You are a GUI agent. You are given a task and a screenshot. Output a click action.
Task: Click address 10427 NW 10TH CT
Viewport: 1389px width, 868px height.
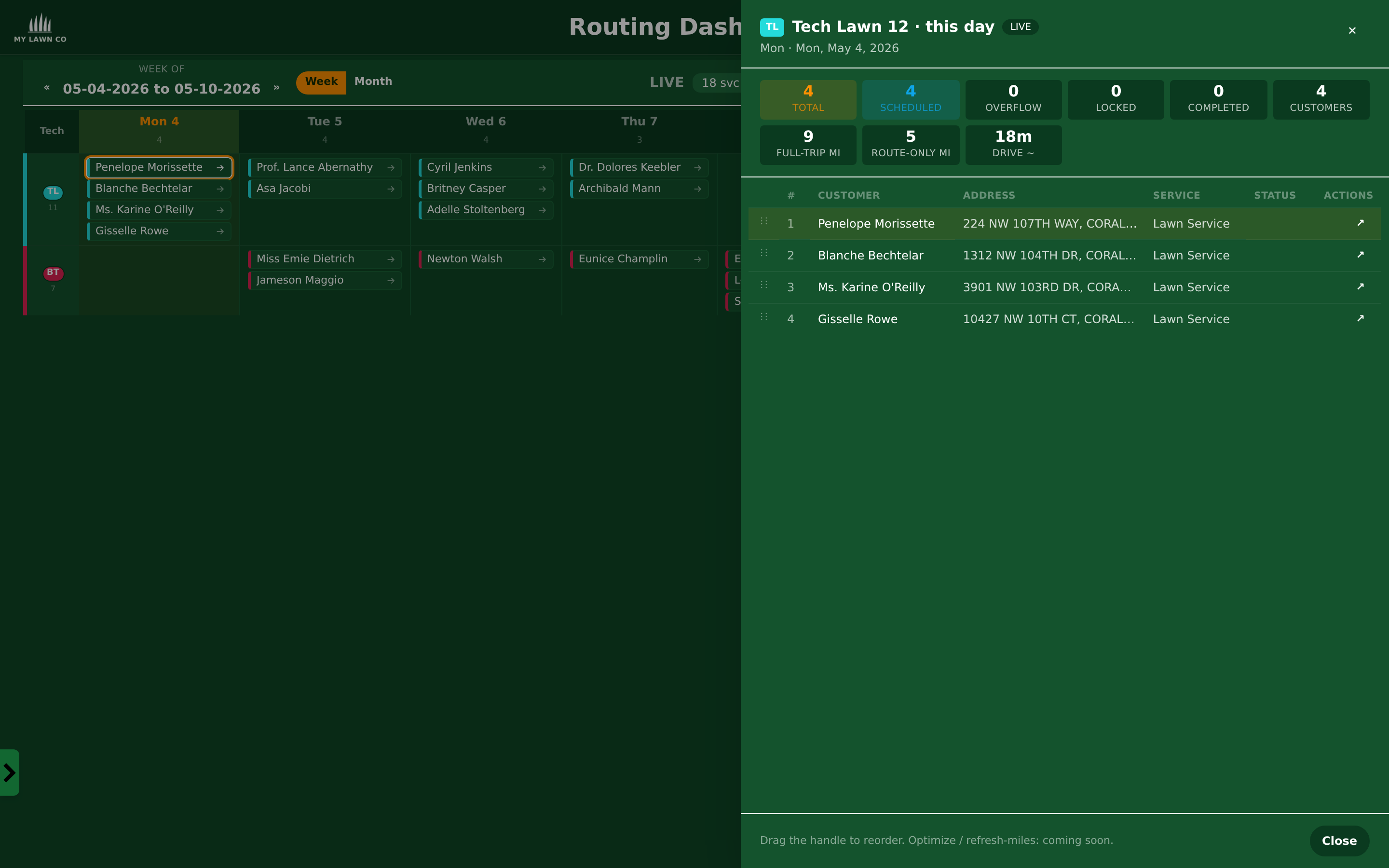point(1049,319)
